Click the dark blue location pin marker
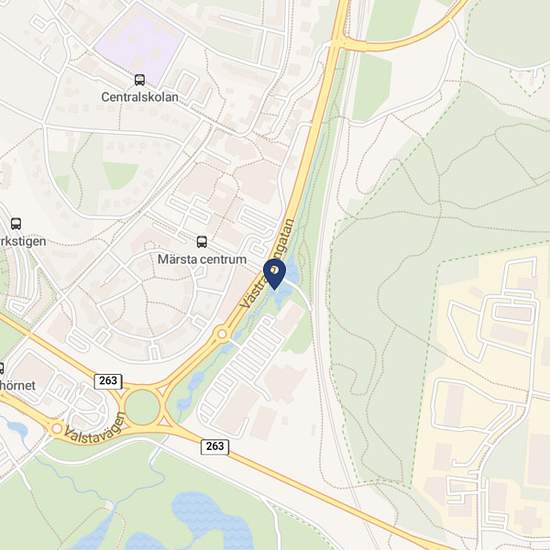 tap(275, 274)
